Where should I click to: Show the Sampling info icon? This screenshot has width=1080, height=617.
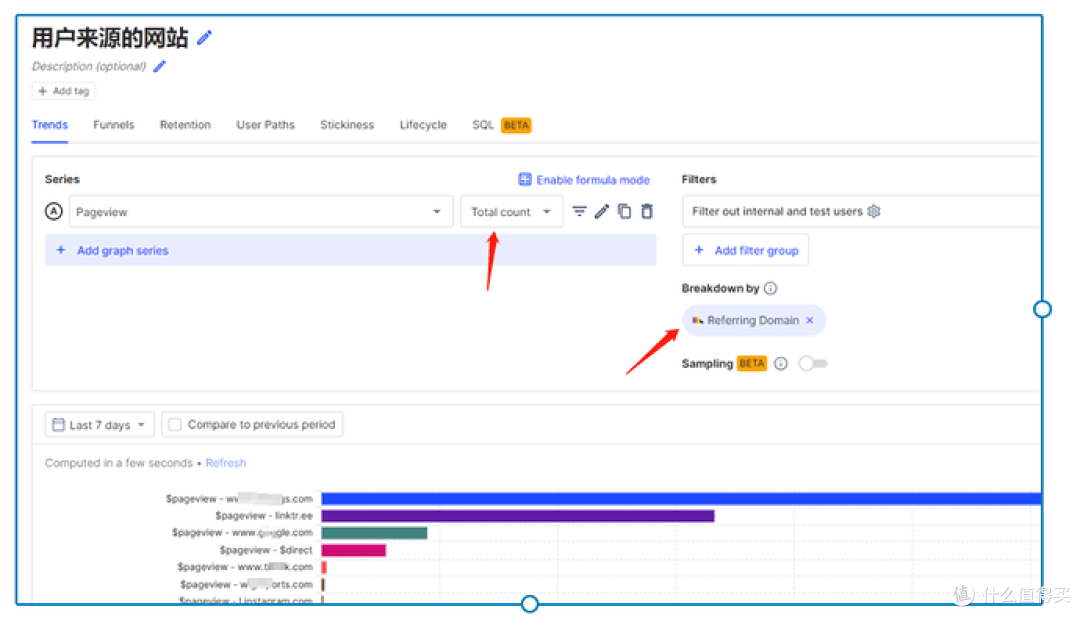pos(780,364)
